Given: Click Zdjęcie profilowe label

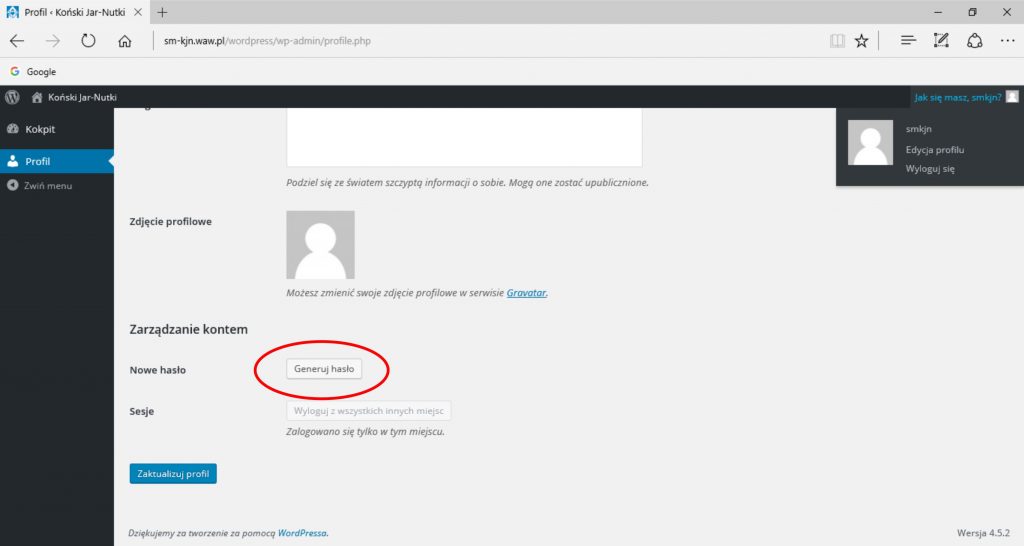Looking at the screenshot, I should point(170,221).
